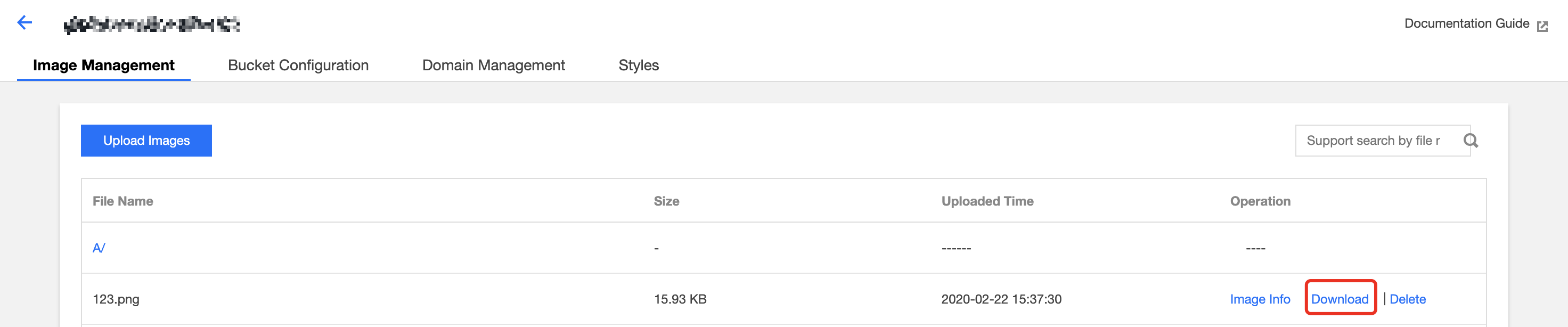Click the 123.png file name
This screenshot has width=1568, height=327.
click(x=116, y=299)
